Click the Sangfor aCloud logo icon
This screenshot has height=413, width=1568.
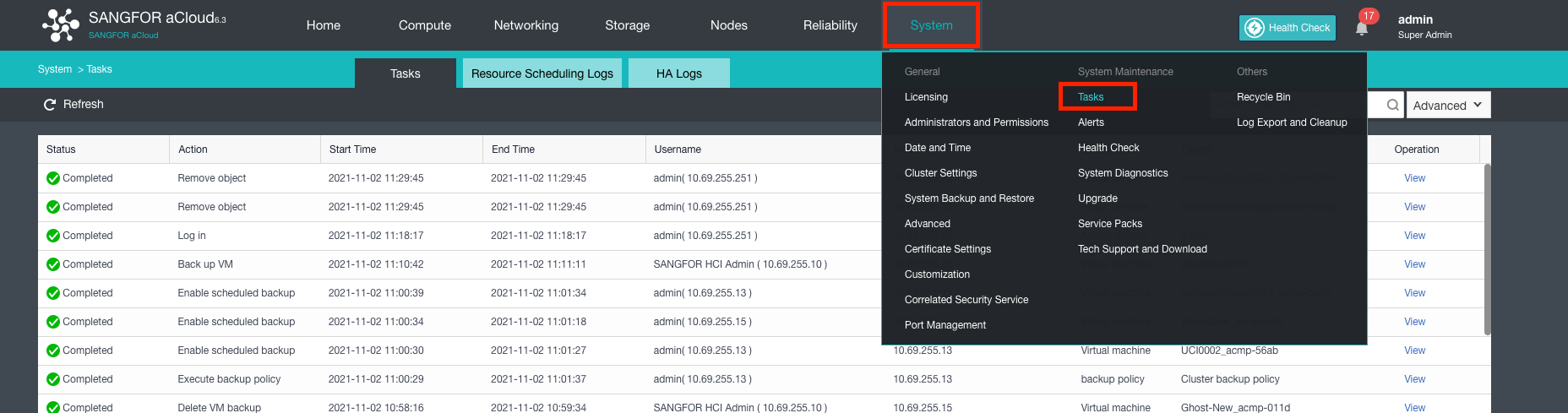pos(61,25)
